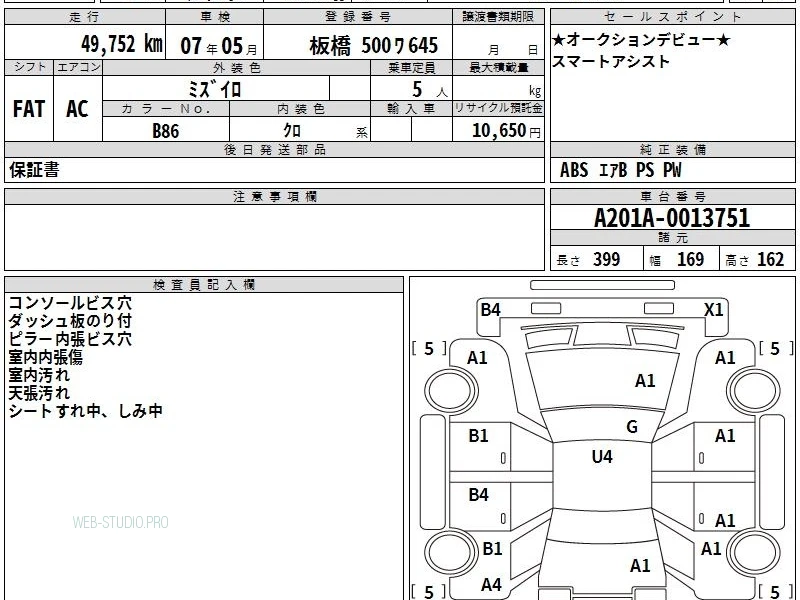Image resolution: width=800 pixels, height=600 pixels.
Task: Click the セールスポイント header
Action: (672, 17)
